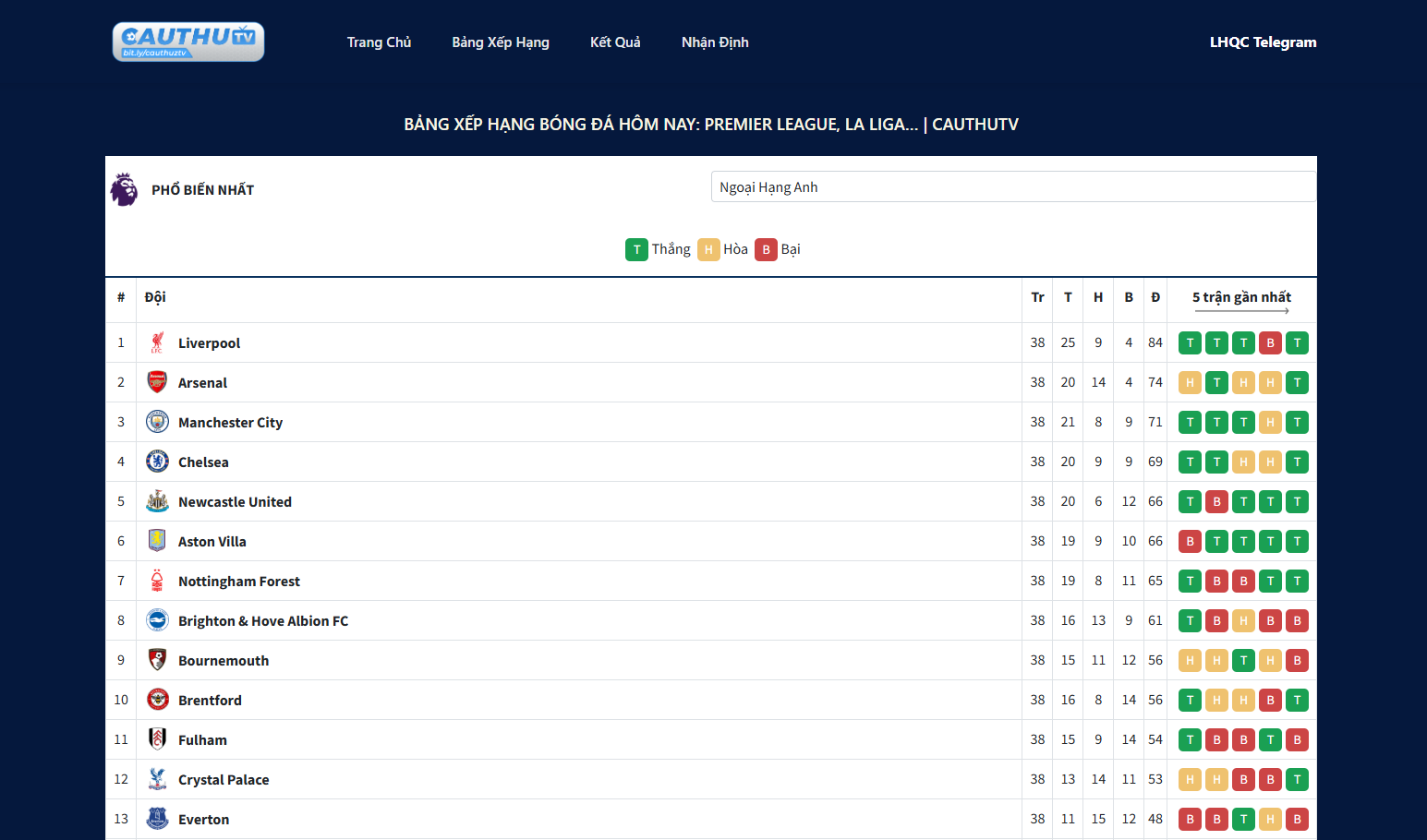Click the Bournemouth club crest
This screenshot has height=840, width=1427.
tap(157, 660)
